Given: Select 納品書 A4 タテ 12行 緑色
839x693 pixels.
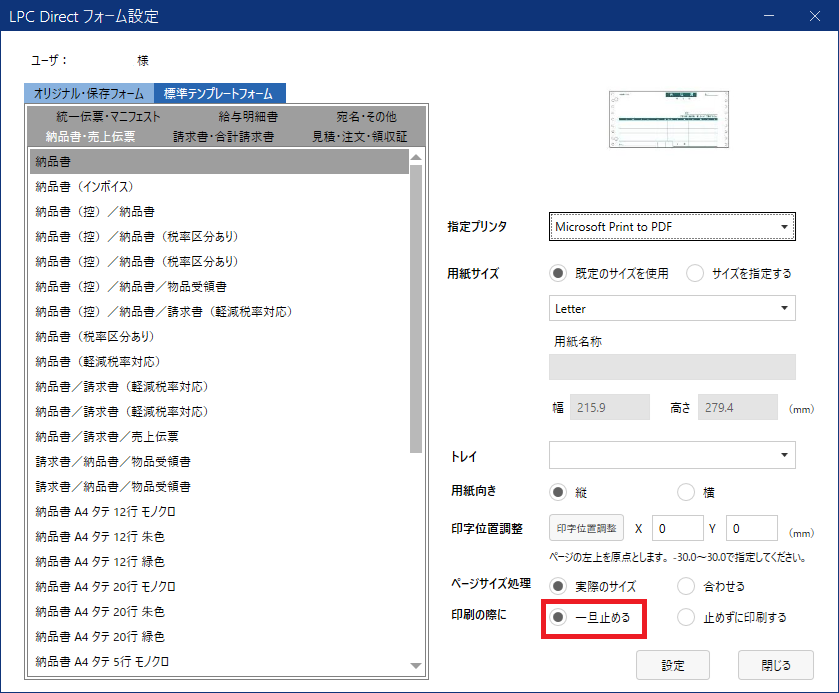Looking at the screenshot, I should point(219,561).
